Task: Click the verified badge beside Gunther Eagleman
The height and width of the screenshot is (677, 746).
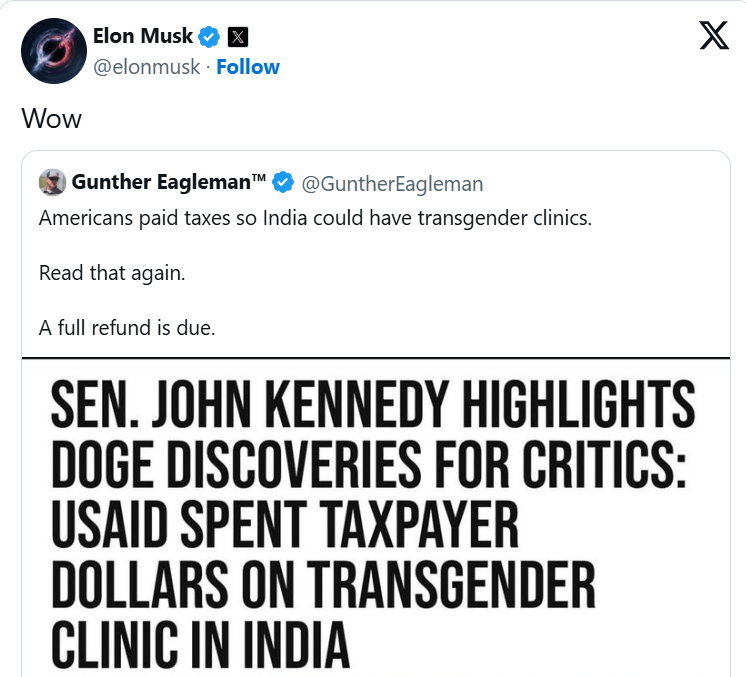Action: tap(283, 183)
